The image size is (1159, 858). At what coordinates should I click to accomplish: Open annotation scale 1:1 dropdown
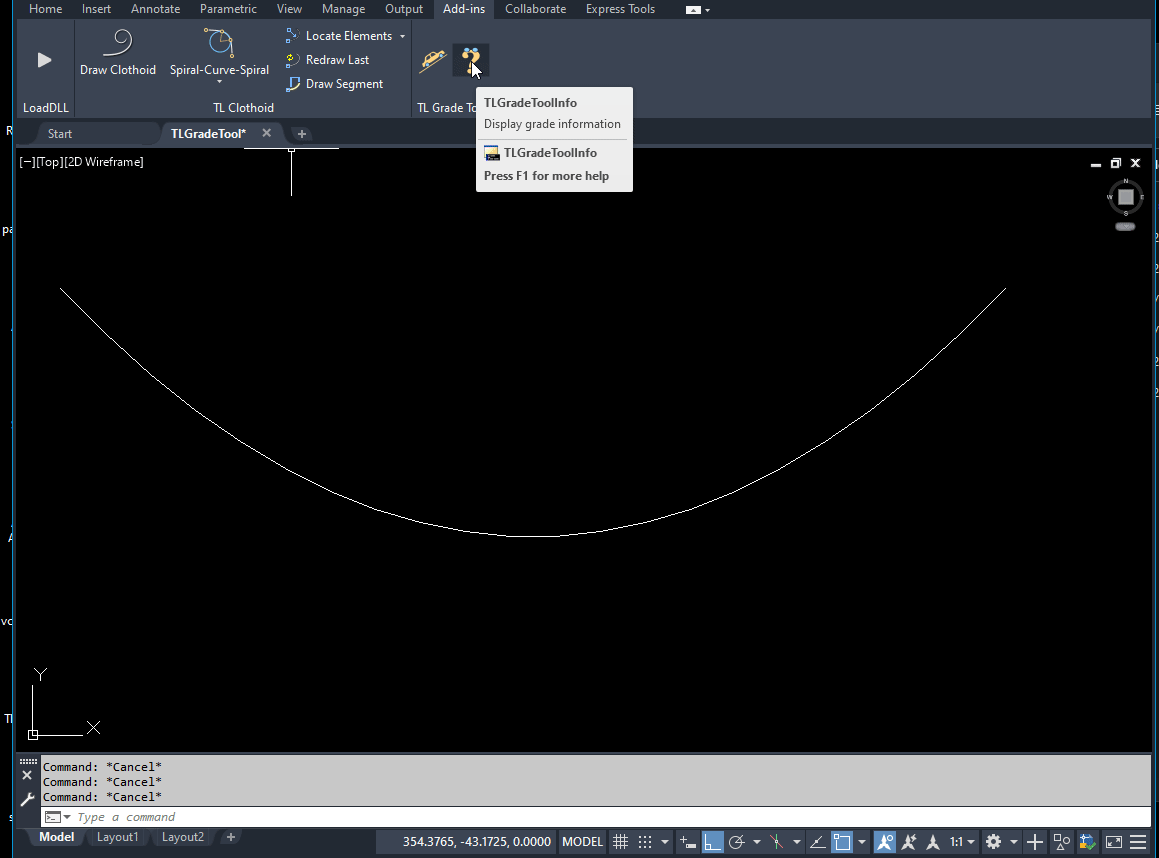pyautogui.click(x=962, y=842)
